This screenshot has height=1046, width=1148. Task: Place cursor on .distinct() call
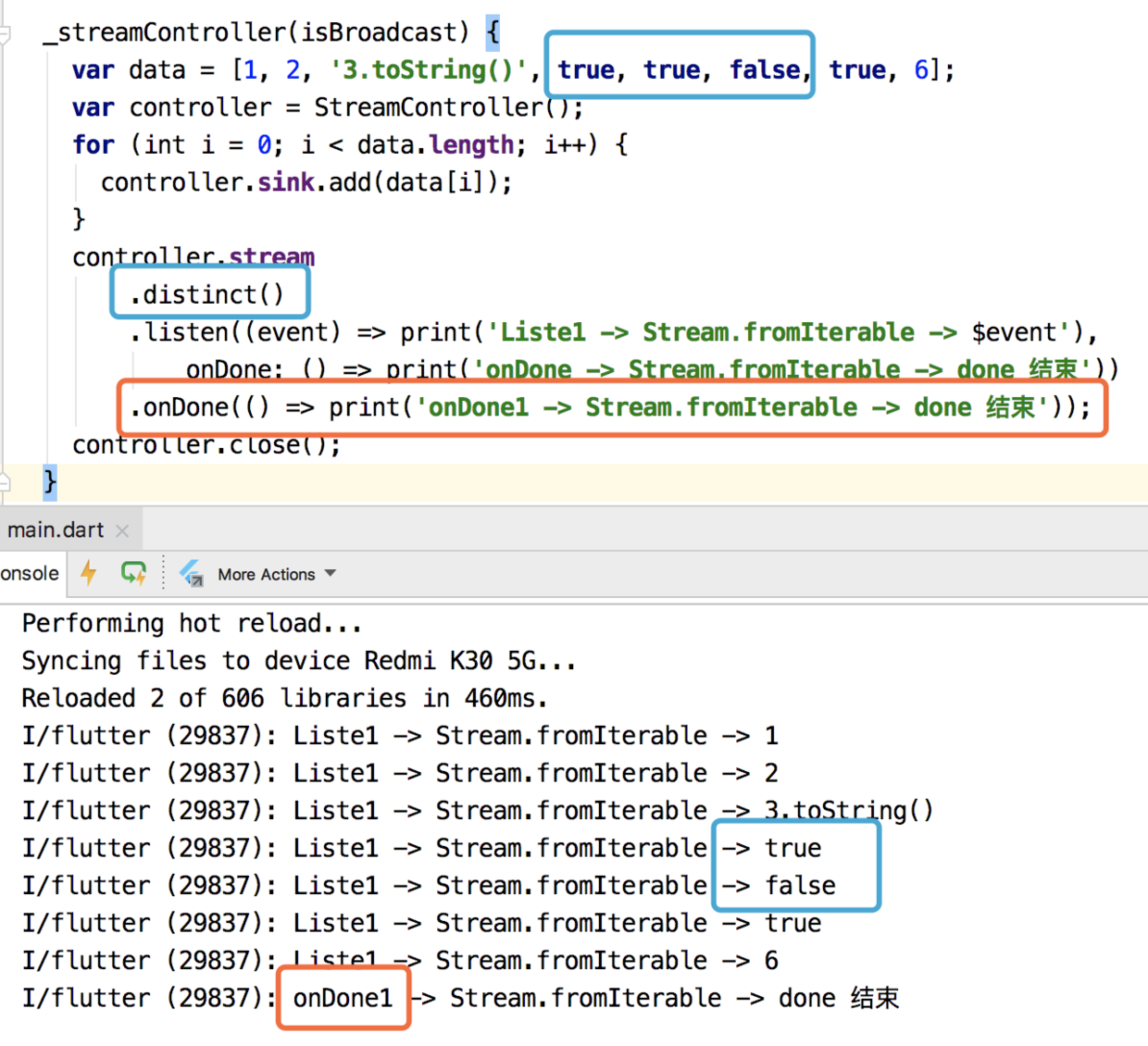[206, 294]
